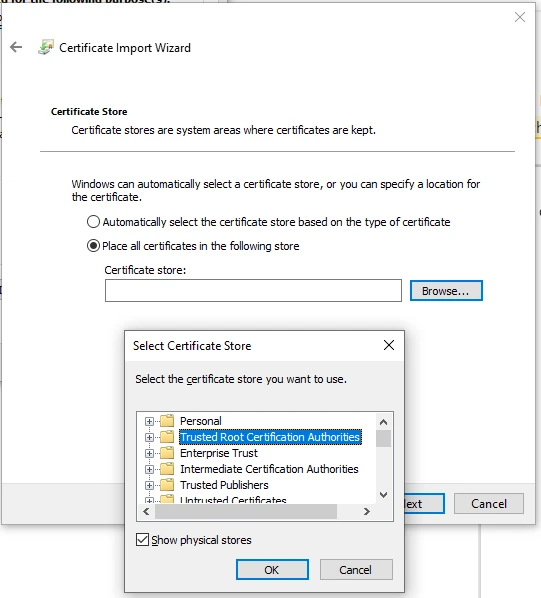Close the Certificate Import Wizard window
The height and width of the screenshot is (598, 541).
tap(520, 17)
